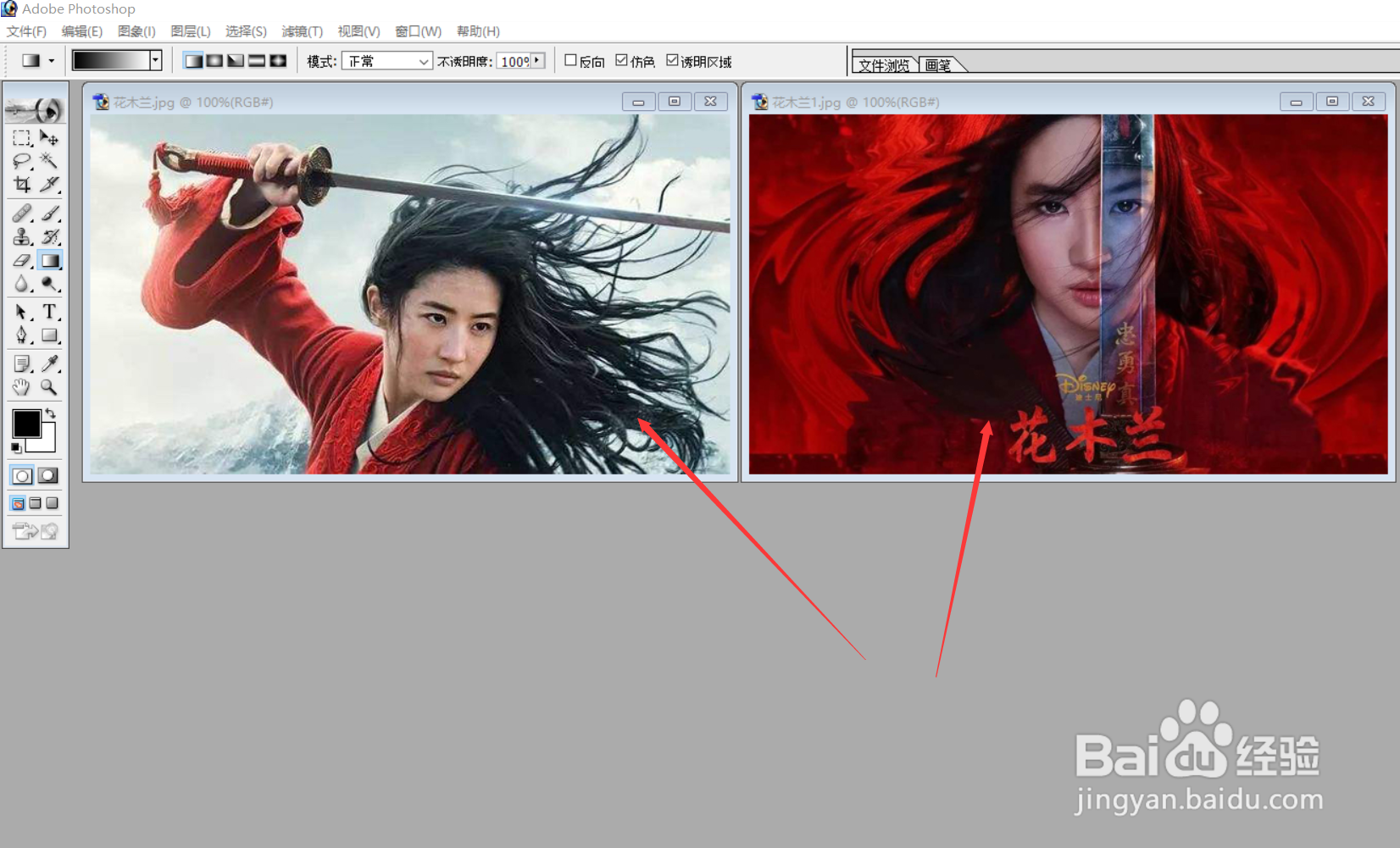
Task: Choose Linear gradient style
Action: pyautogui.click(x=194, y=61)
